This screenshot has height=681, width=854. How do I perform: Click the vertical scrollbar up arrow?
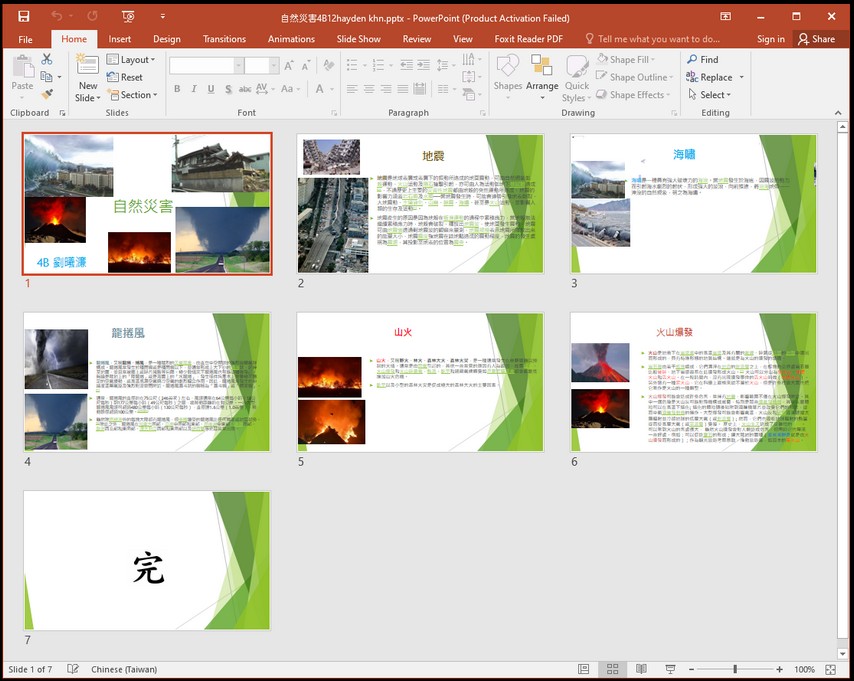click(842, 127)
